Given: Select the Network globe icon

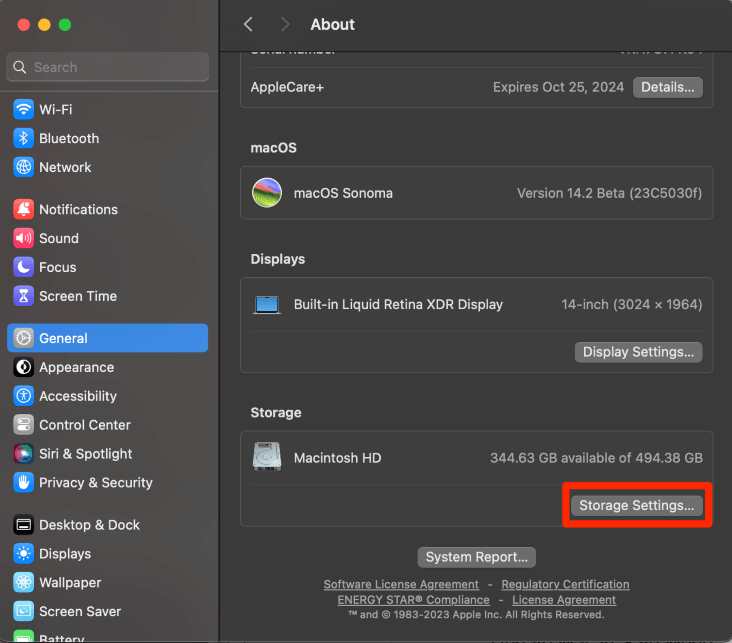Looking at the screenshot, I should (23, 167).
